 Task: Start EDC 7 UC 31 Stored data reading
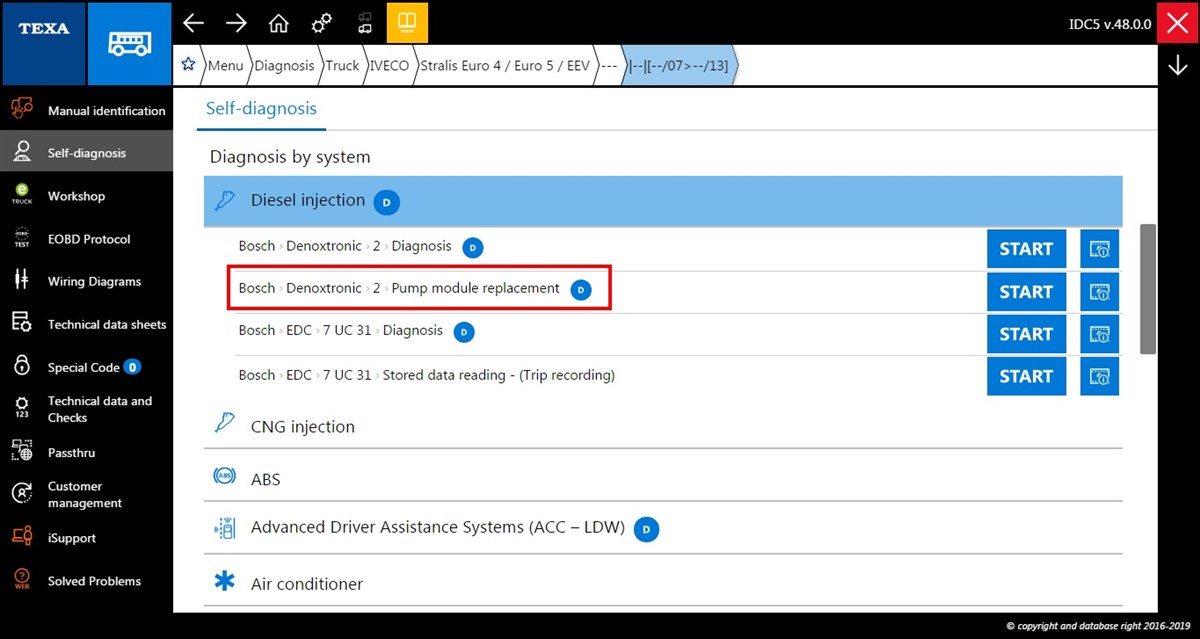[x=1026, y=376]
